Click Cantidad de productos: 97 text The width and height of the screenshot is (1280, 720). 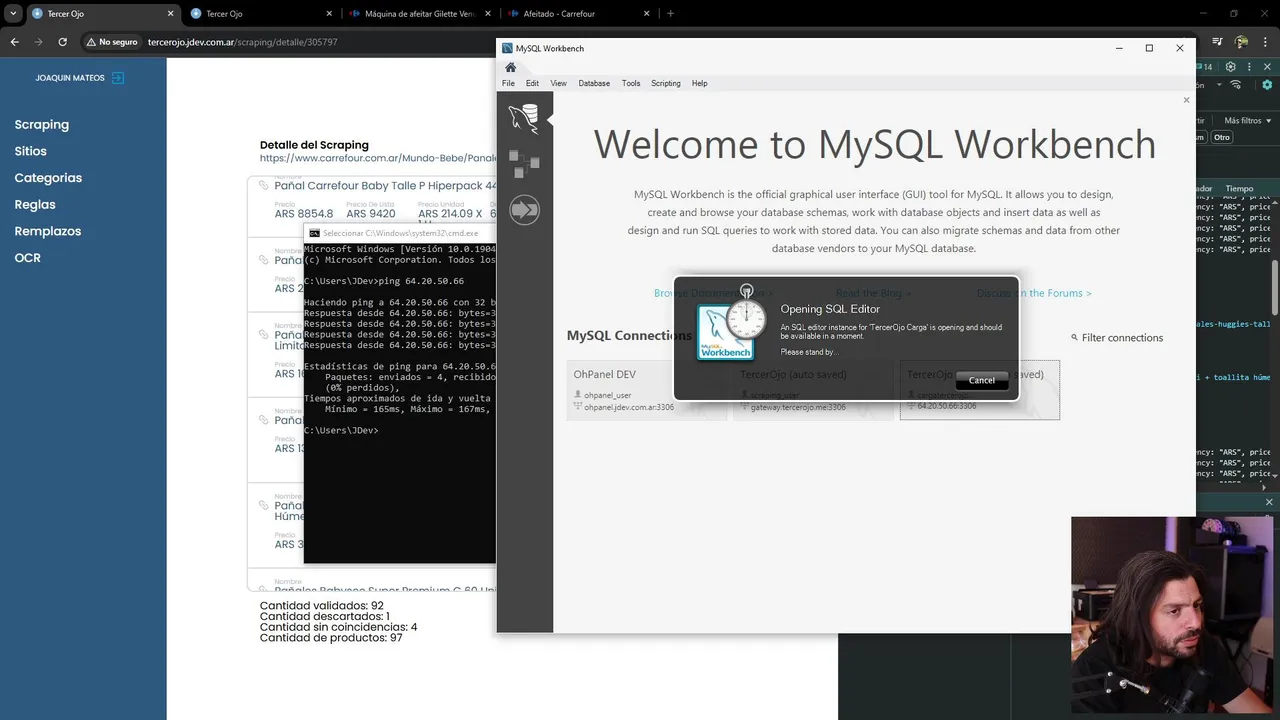point(331,638)
